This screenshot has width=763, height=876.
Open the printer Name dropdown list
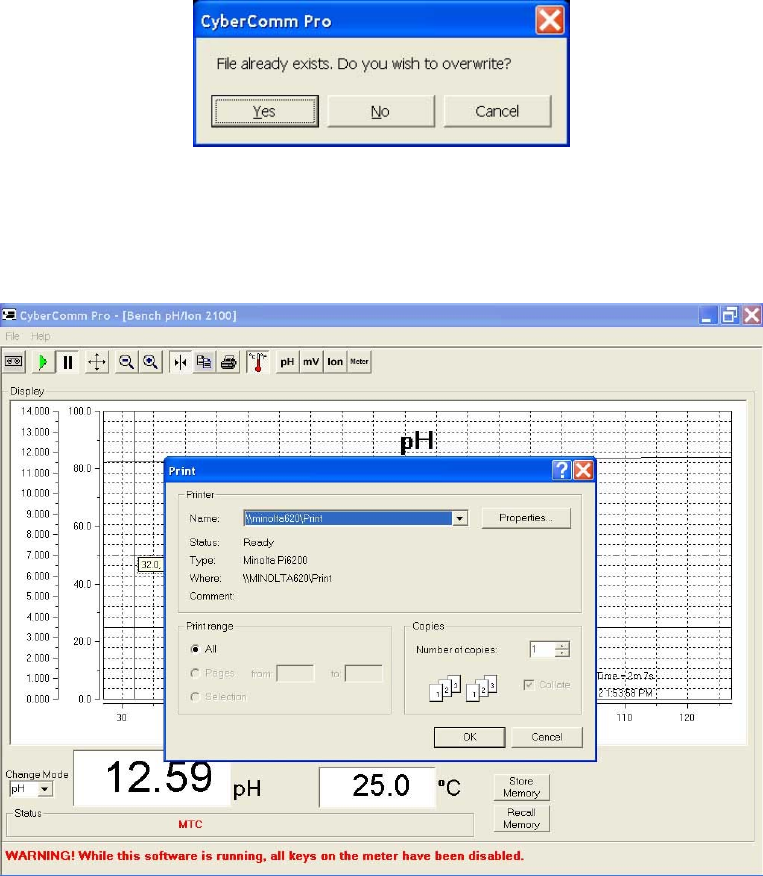(459, 518)
